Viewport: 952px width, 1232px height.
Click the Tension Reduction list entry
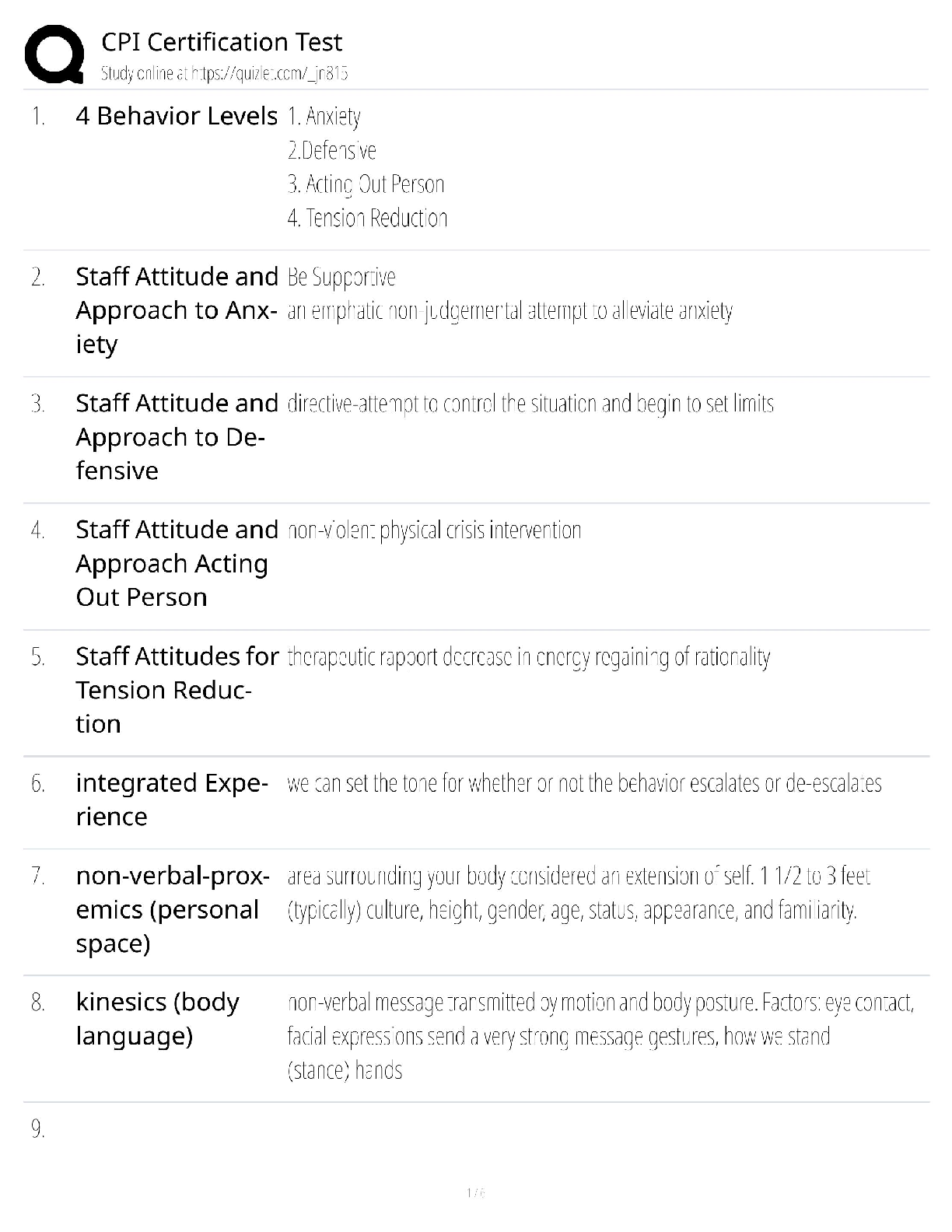368,218
